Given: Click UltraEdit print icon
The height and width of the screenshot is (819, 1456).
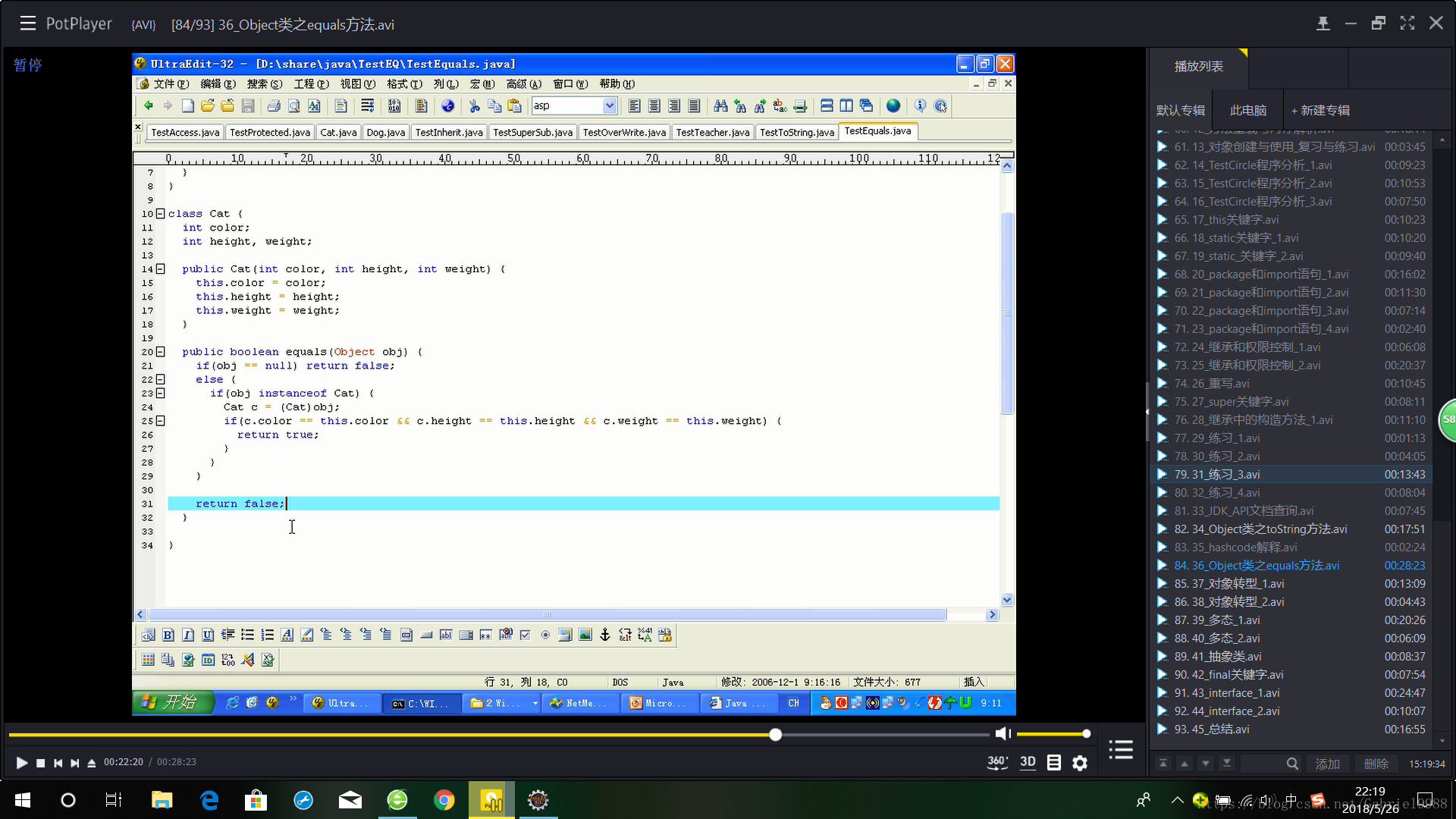Looking at the screenshot, I should tap(274, 106).
